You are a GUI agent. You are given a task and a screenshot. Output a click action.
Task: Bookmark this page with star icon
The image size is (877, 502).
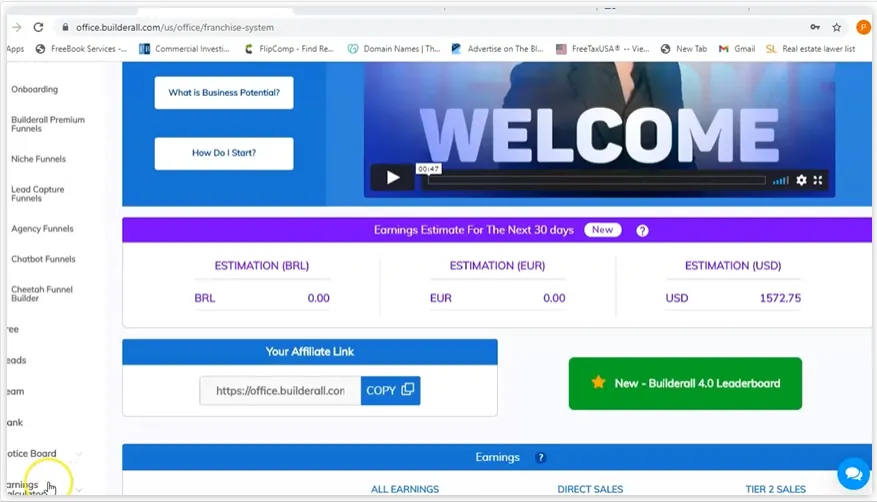point(837,27)
